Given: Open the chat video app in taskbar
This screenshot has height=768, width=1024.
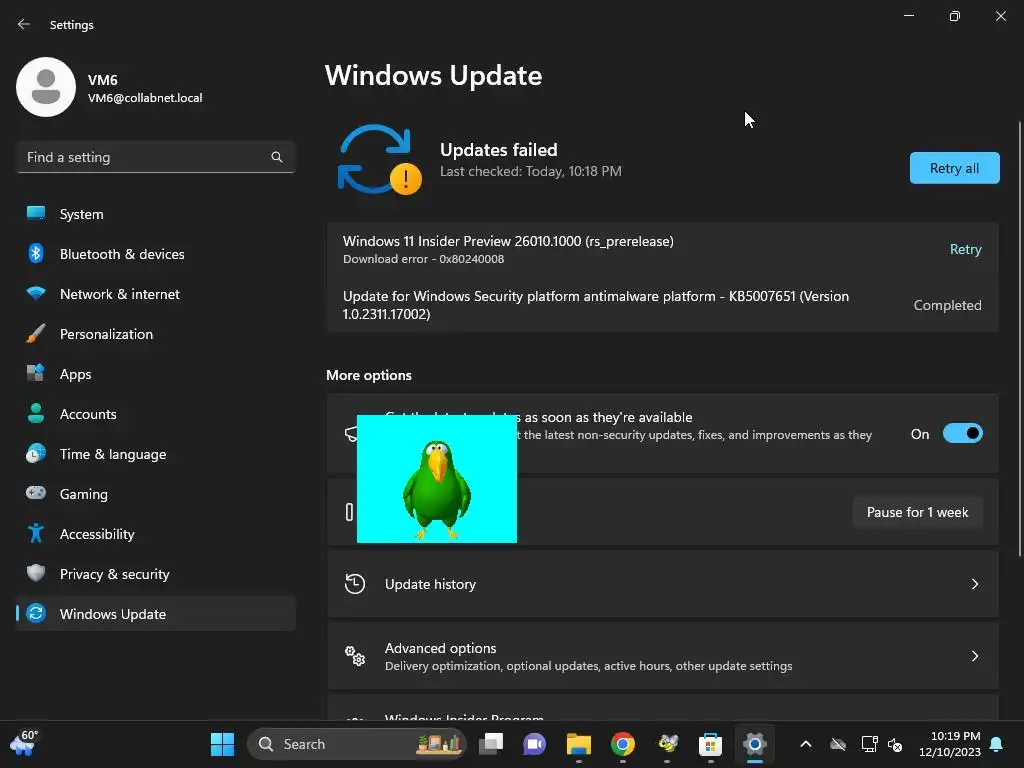Looking at the screenshot, I should click(x=534, y=744).
